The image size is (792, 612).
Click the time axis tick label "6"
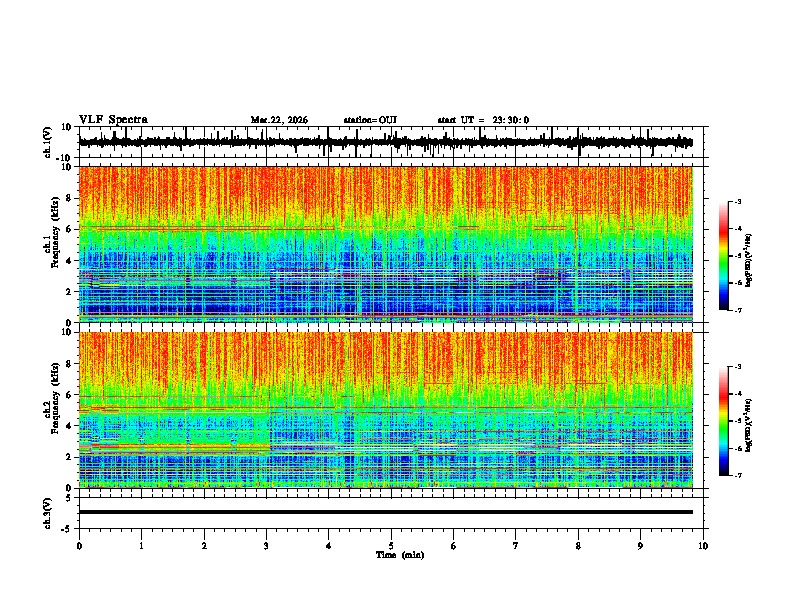[x=454, y=546]
